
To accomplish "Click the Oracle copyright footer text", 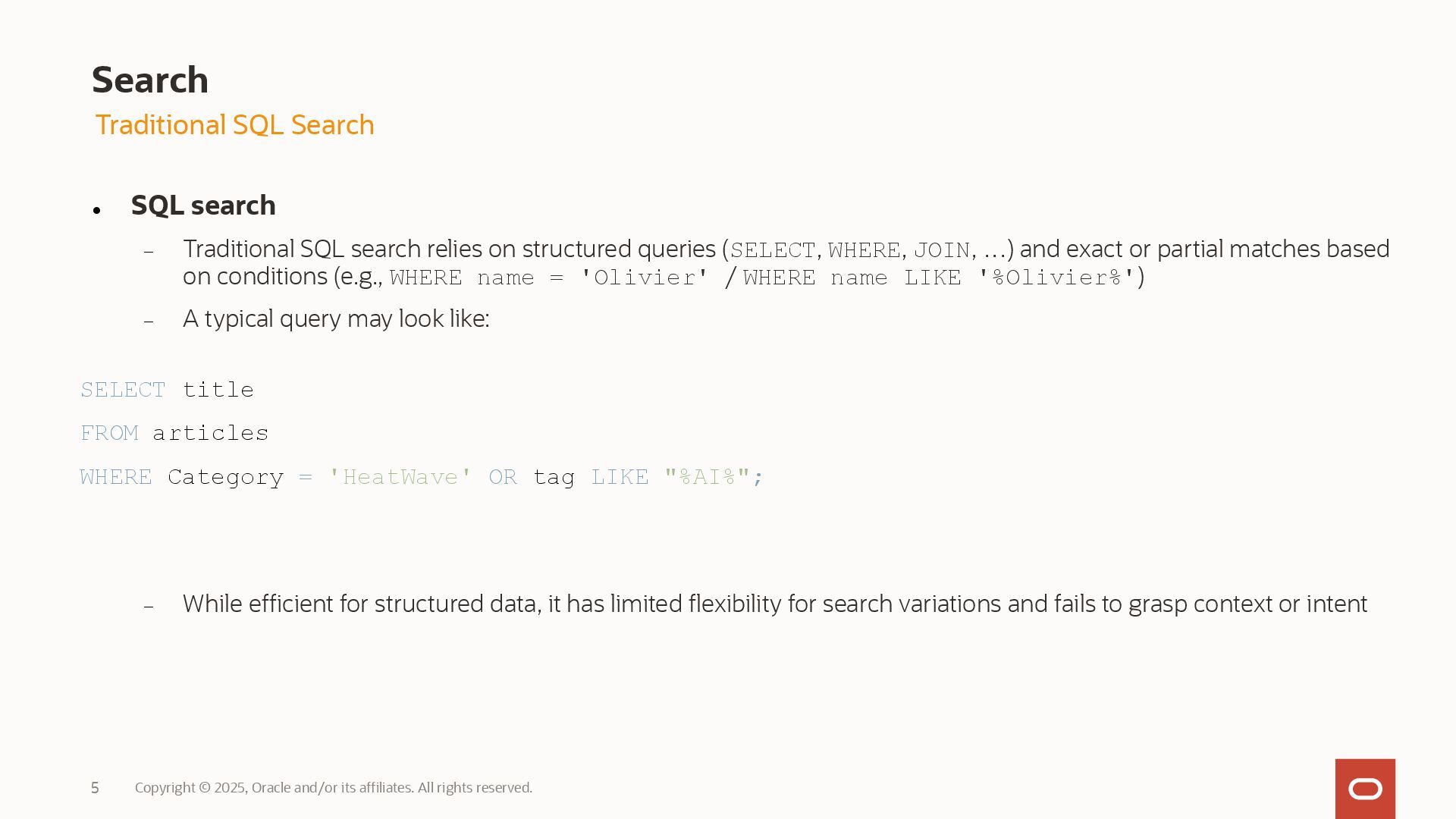I will coord(334,788).
